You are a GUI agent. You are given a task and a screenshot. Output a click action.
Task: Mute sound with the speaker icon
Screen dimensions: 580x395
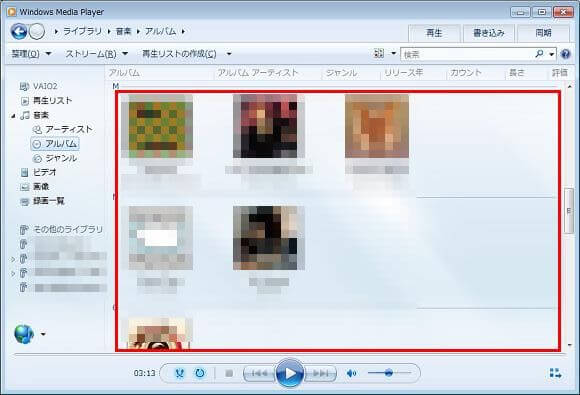click(351, 374)
